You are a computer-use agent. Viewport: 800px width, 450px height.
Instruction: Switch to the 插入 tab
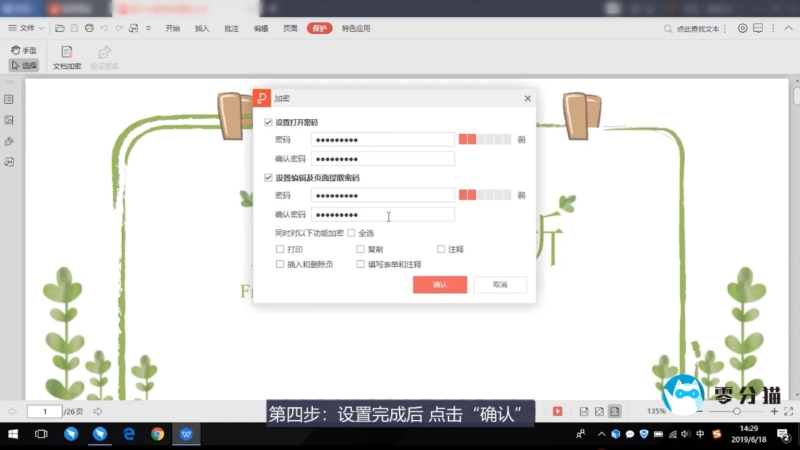(202, 28)
